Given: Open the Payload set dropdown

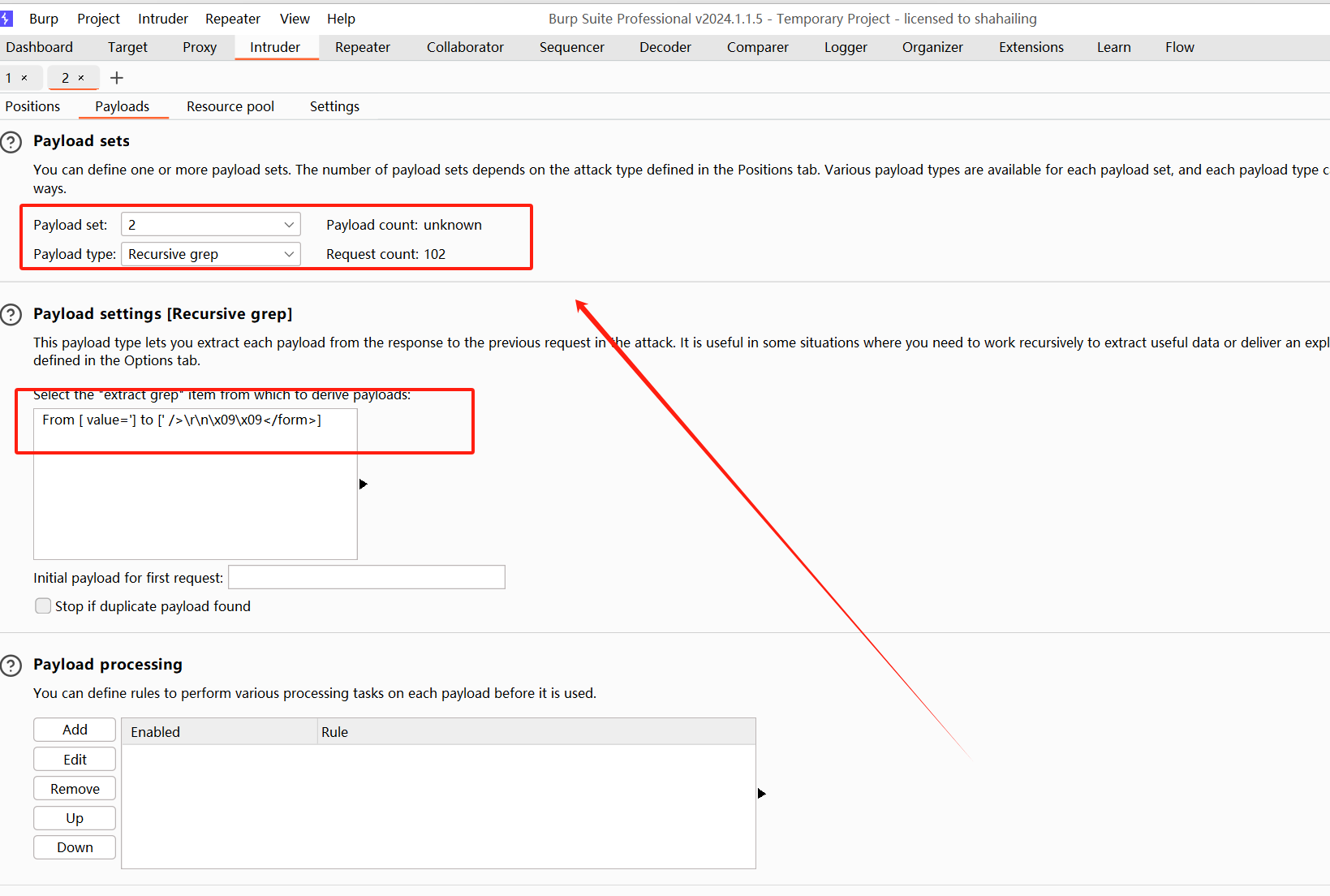Looking at the screenshot, I should coord(211,225).
